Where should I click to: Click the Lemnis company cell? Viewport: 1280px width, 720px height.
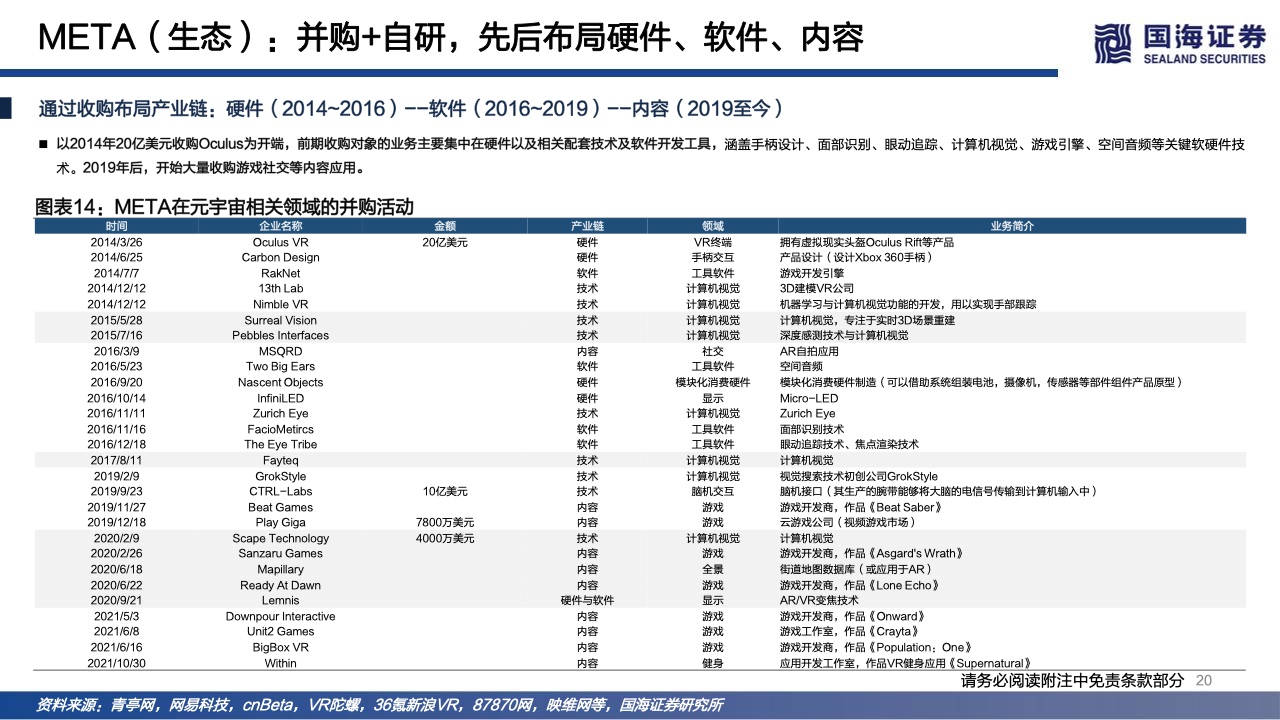click(x=280, y=600)
